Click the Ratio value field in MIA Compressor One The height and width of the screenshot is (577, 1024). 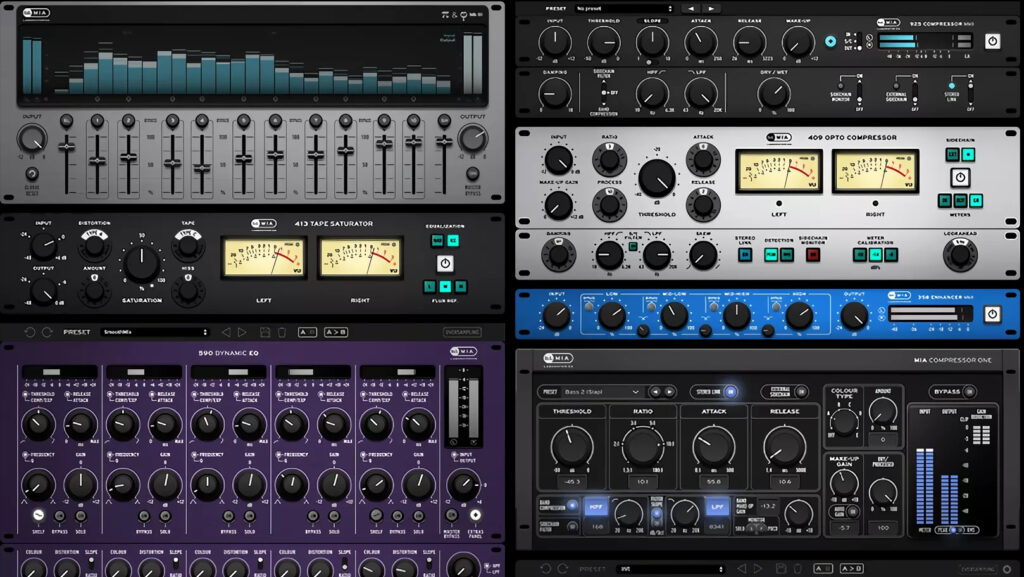click(x=643, y=482)
